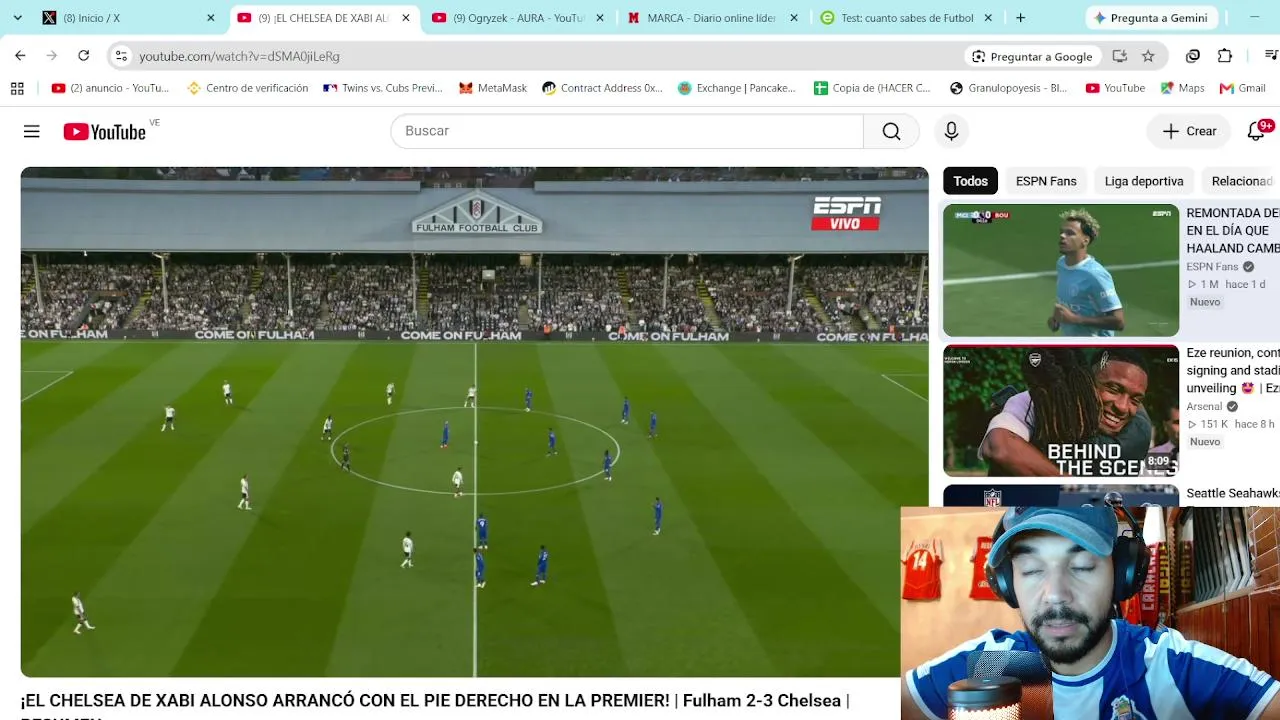This screenshot has height=720, width=1280.
Task: Start voice search with the microphone
Action: (951, 131)
